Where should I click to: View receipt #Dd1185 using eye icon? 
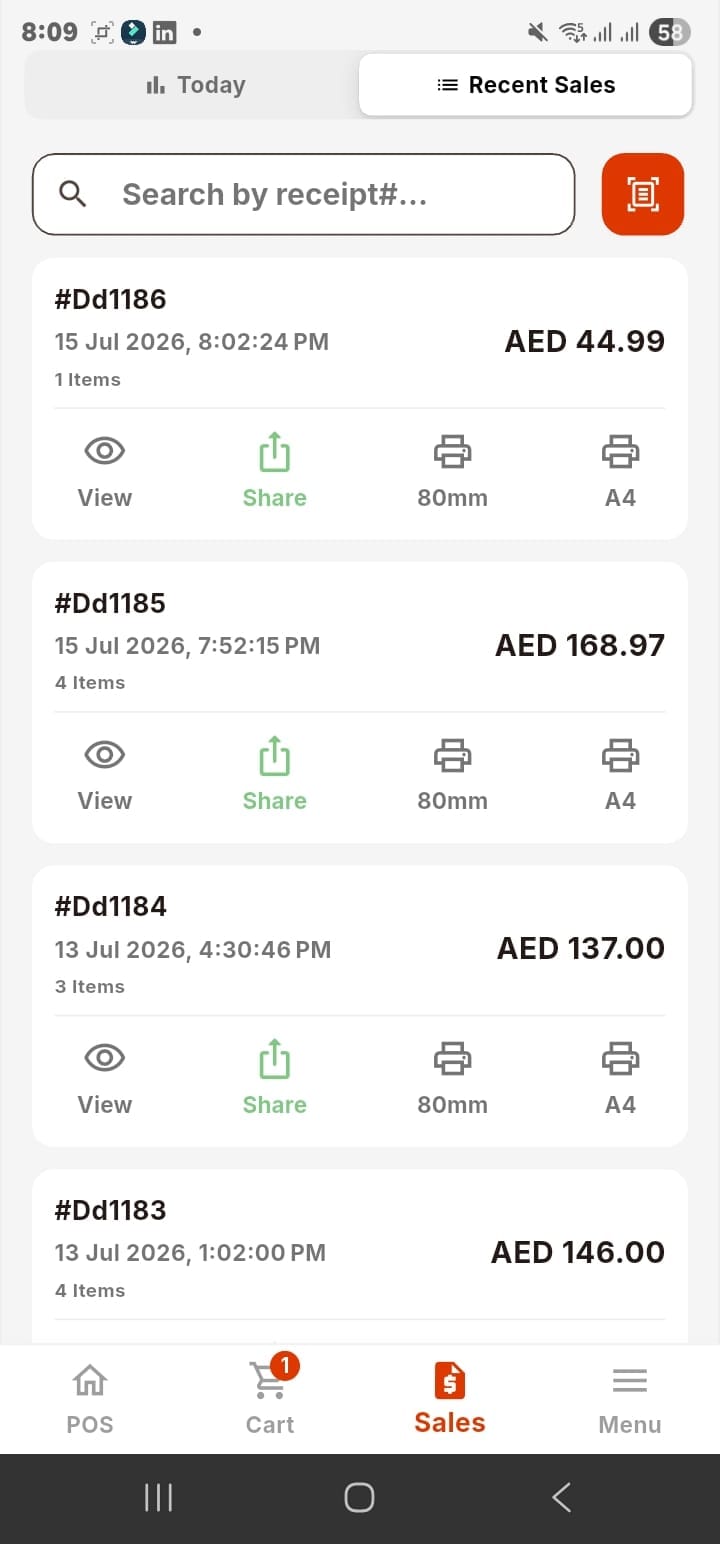(x=105, y=774)
